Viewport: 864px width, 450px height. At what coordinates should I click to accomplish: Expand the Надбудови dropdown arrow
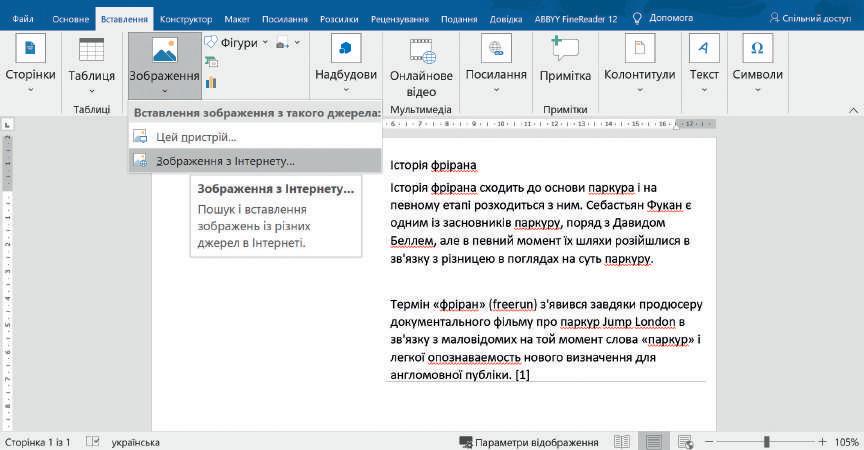click(345, 90)
